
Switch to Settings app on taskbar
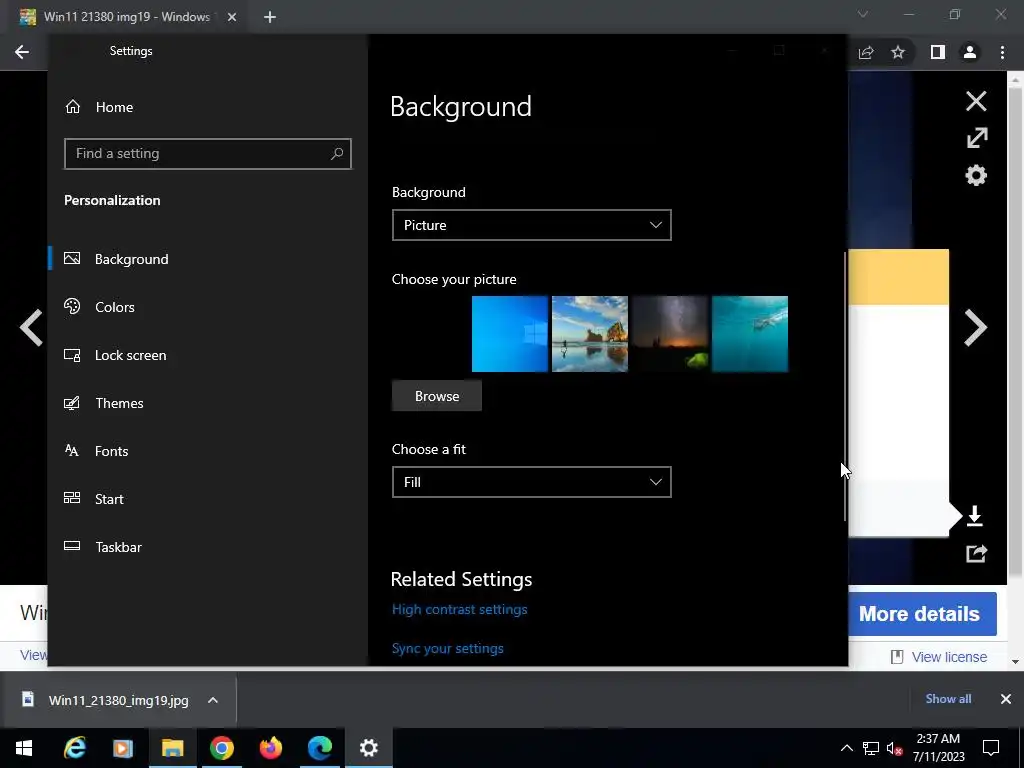368,748
